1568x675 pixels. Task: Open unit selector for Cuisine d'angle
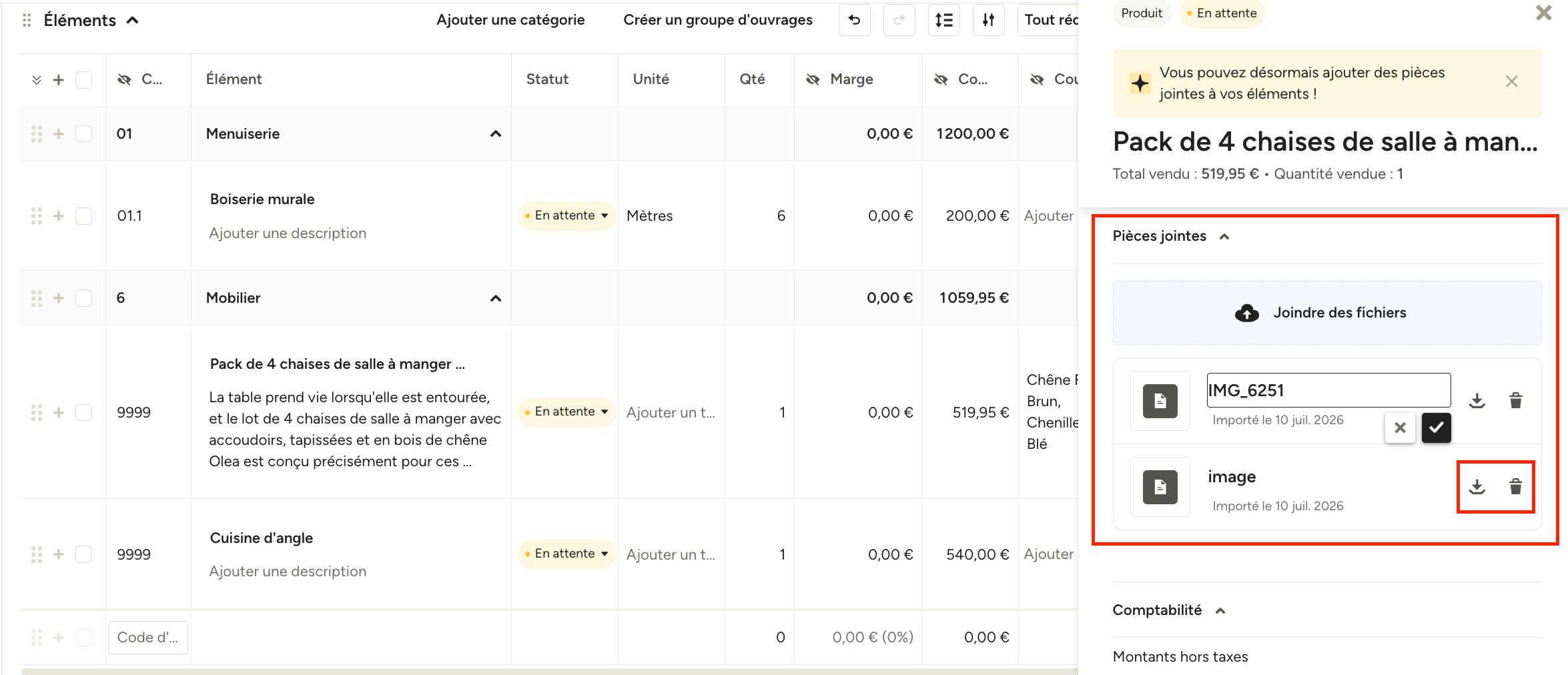[x=671, y=555]
